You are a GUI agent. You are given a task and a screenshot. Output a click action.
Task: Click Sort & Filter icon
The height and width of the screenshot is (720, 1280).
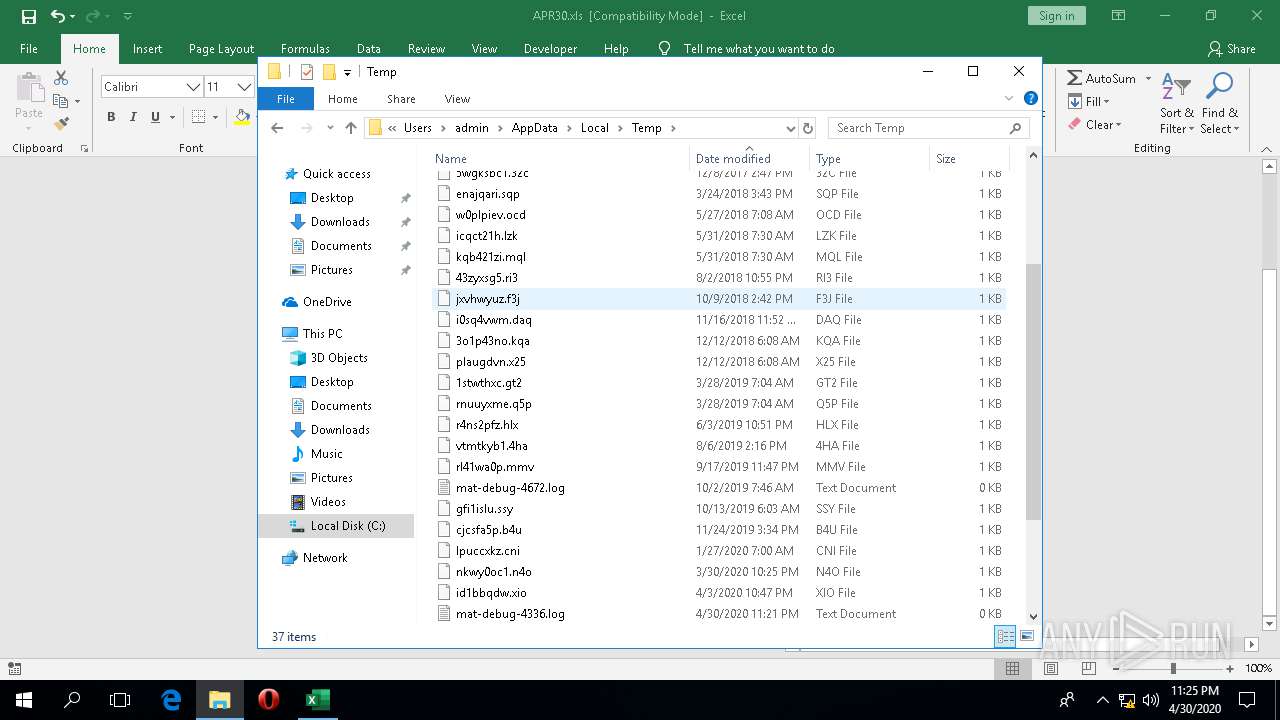[1176, 103]
